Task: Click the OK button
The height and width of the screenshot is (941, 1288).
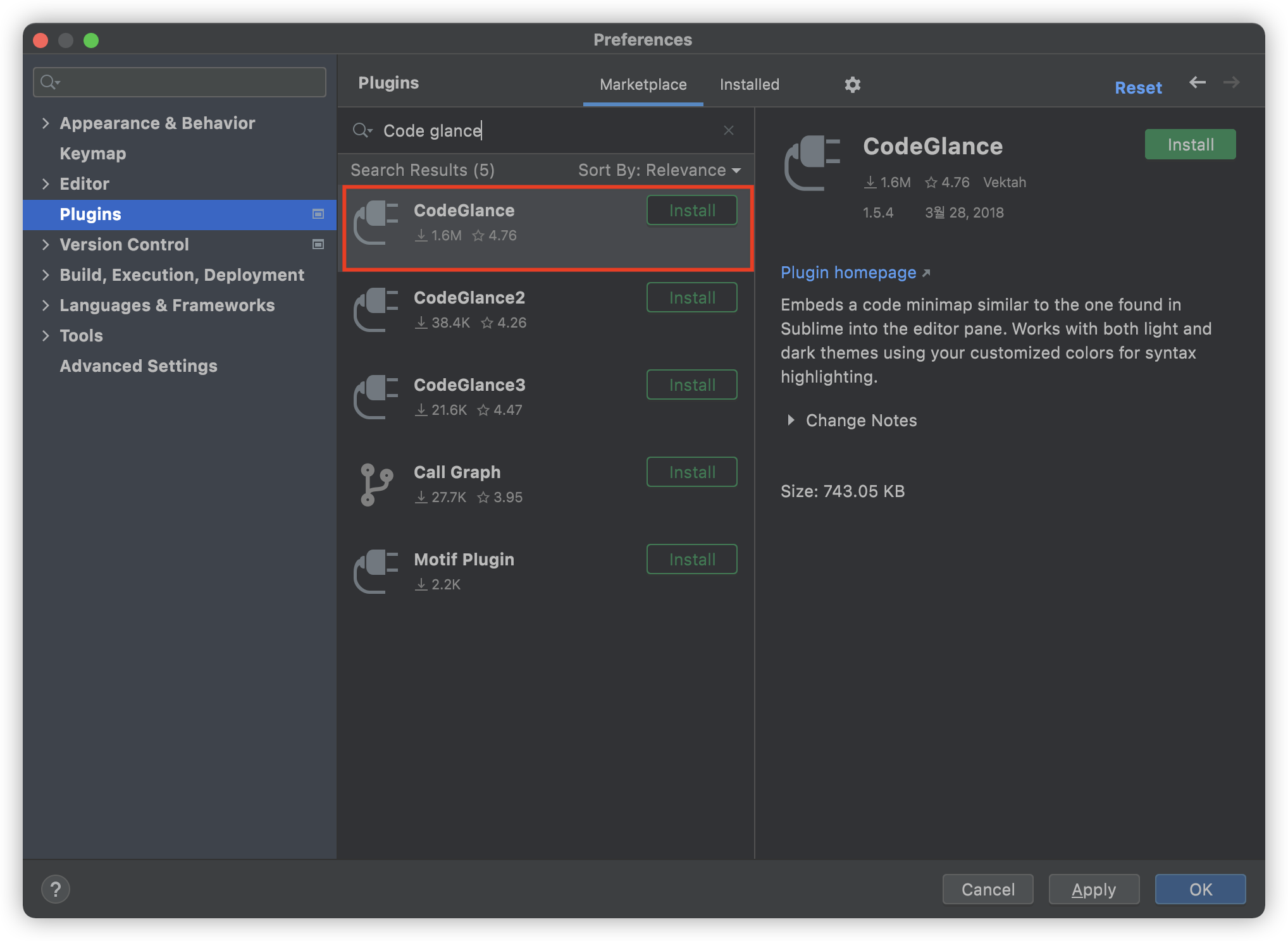Action: click(x=1200, y=890)
